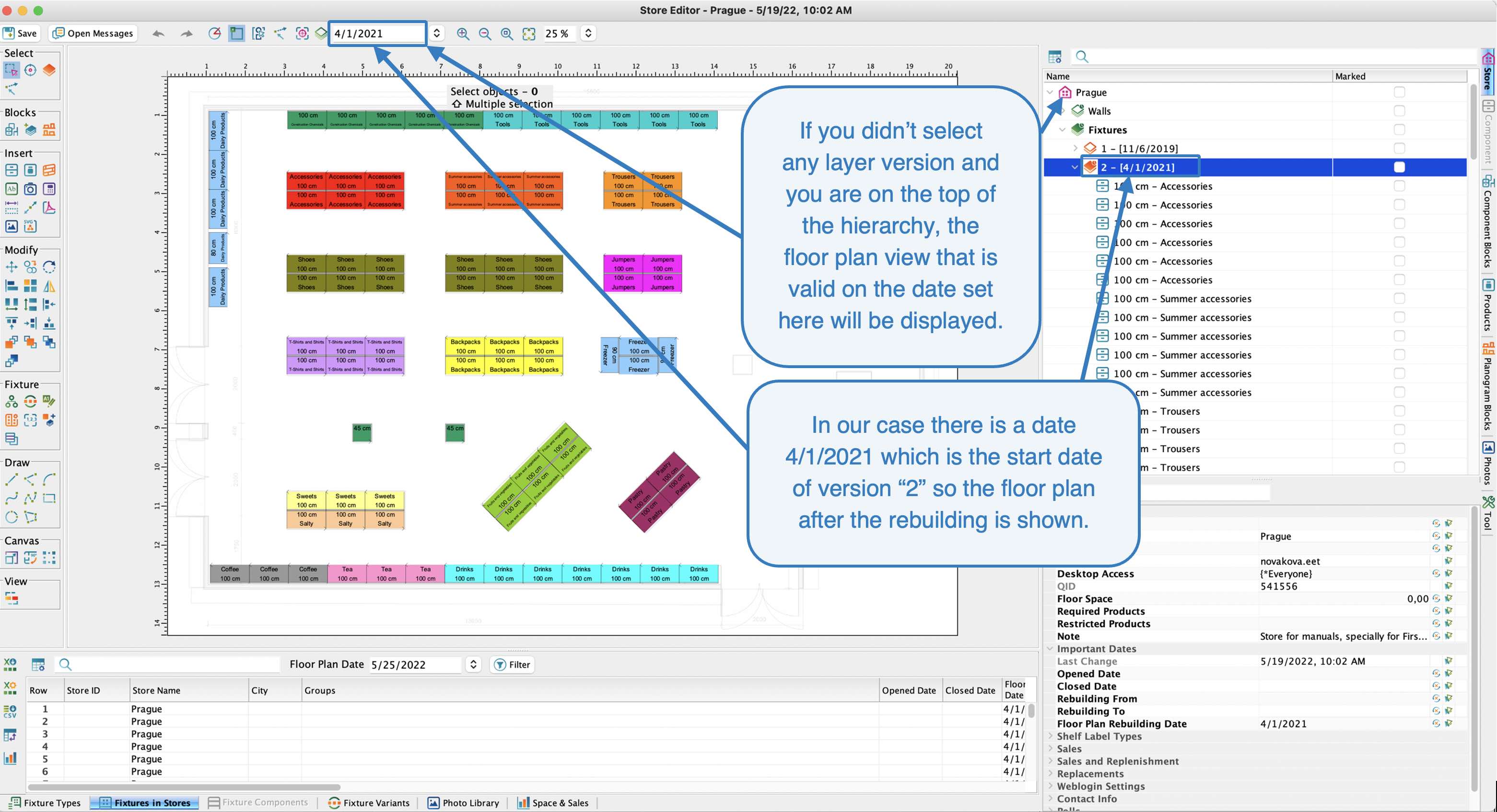
Task: Collapse the 2 - [4/1/2021] version node
Action: (x=1075, y=167)
